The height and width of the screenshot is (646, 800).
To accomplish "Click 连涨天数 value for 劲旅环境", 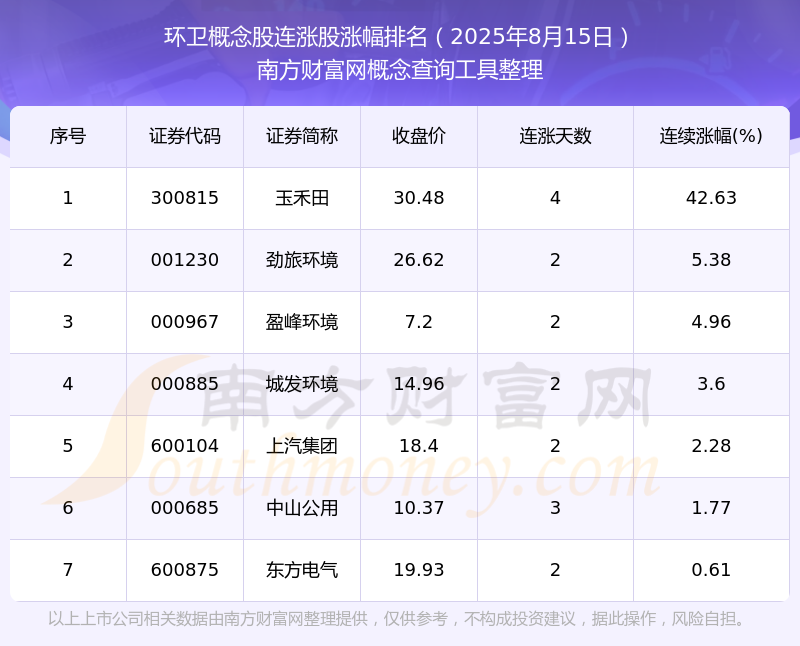I will pyautogui.click(x=555, y=260).
